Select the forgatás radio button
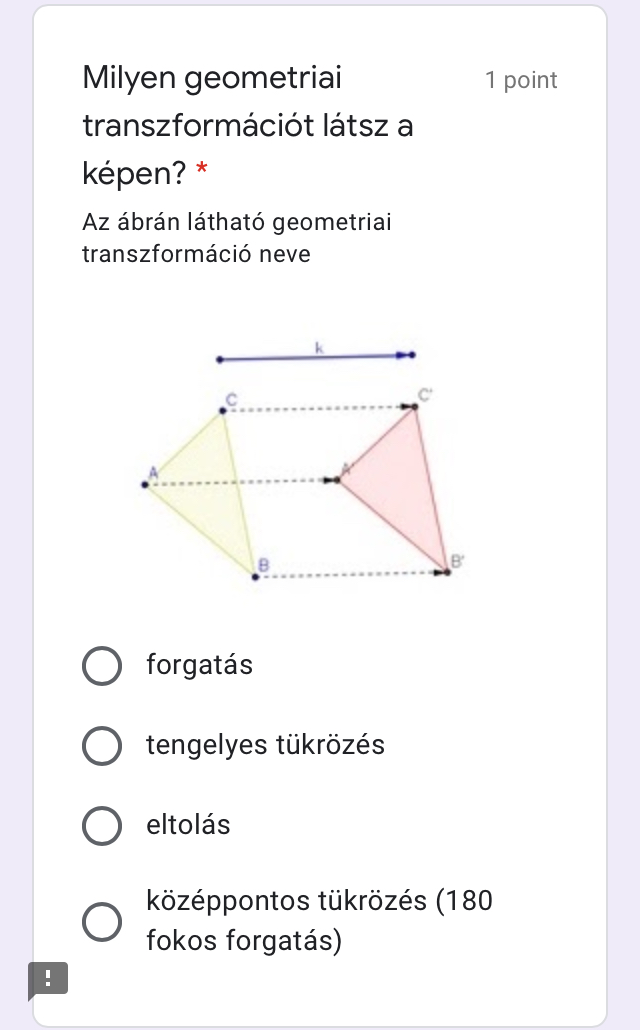Screen dimensions: 640x1030 tap(101, 666)
